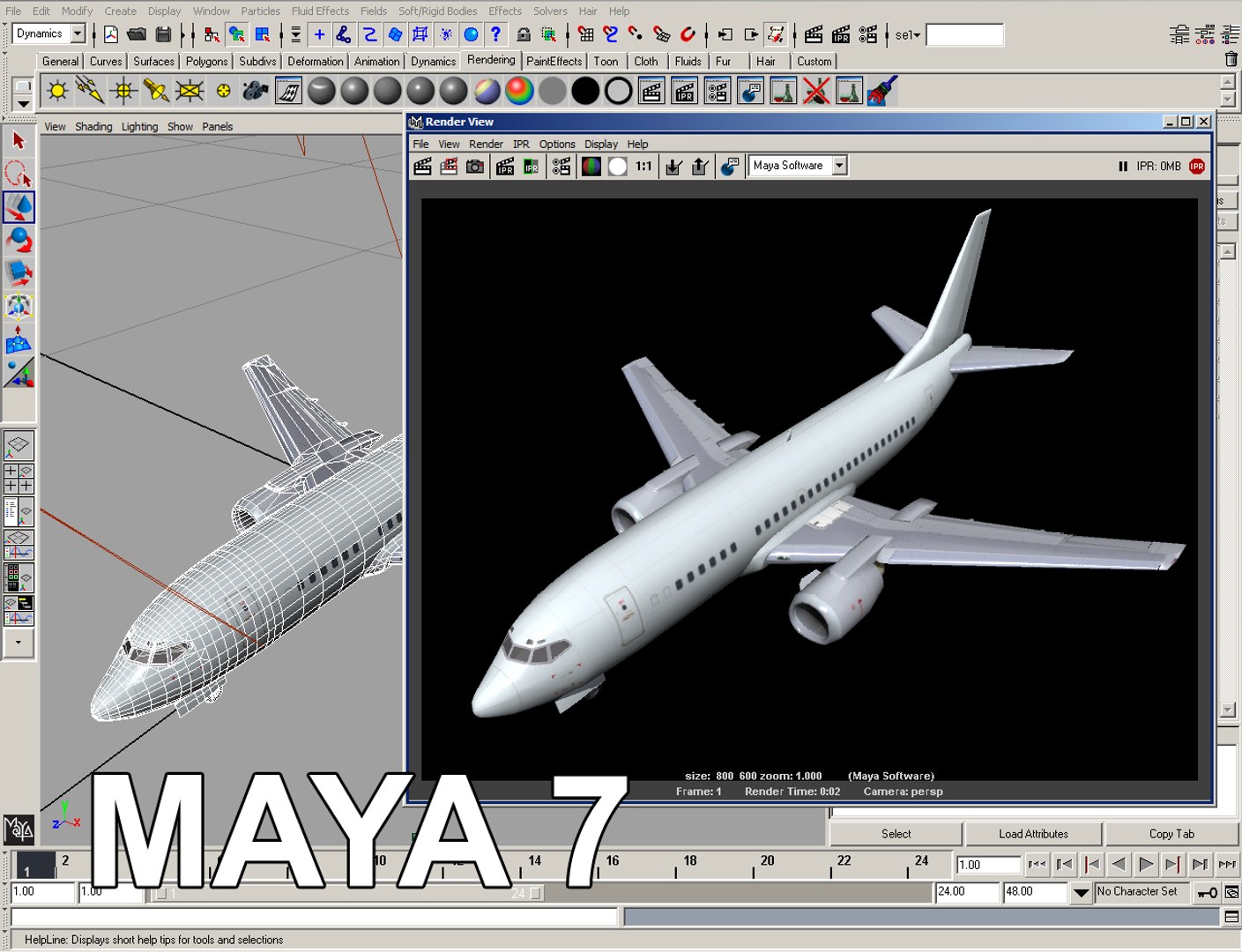The width and height of the screenshot is (1242, 952).
Task: Create an area light from the Rendering shelf
Action: [x=189, y=91]
